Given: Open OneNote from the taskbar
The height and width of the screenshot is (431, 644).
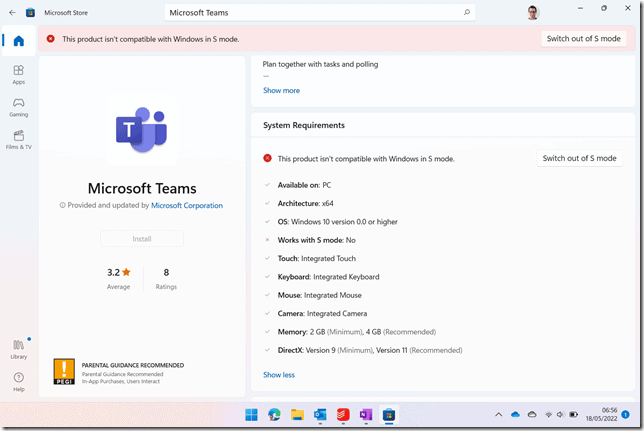Looking at the screenshot, I should click(366, 415).
